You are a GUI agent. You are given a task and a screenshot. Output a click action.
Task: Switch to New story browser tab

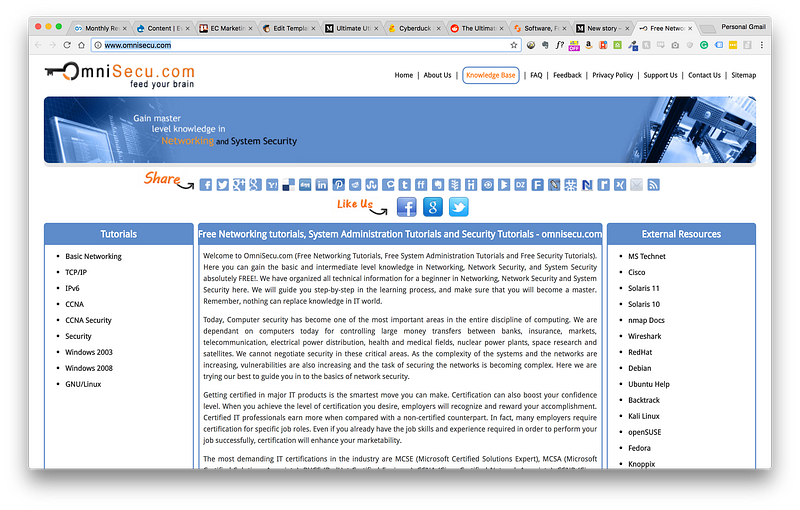[603, 28]
